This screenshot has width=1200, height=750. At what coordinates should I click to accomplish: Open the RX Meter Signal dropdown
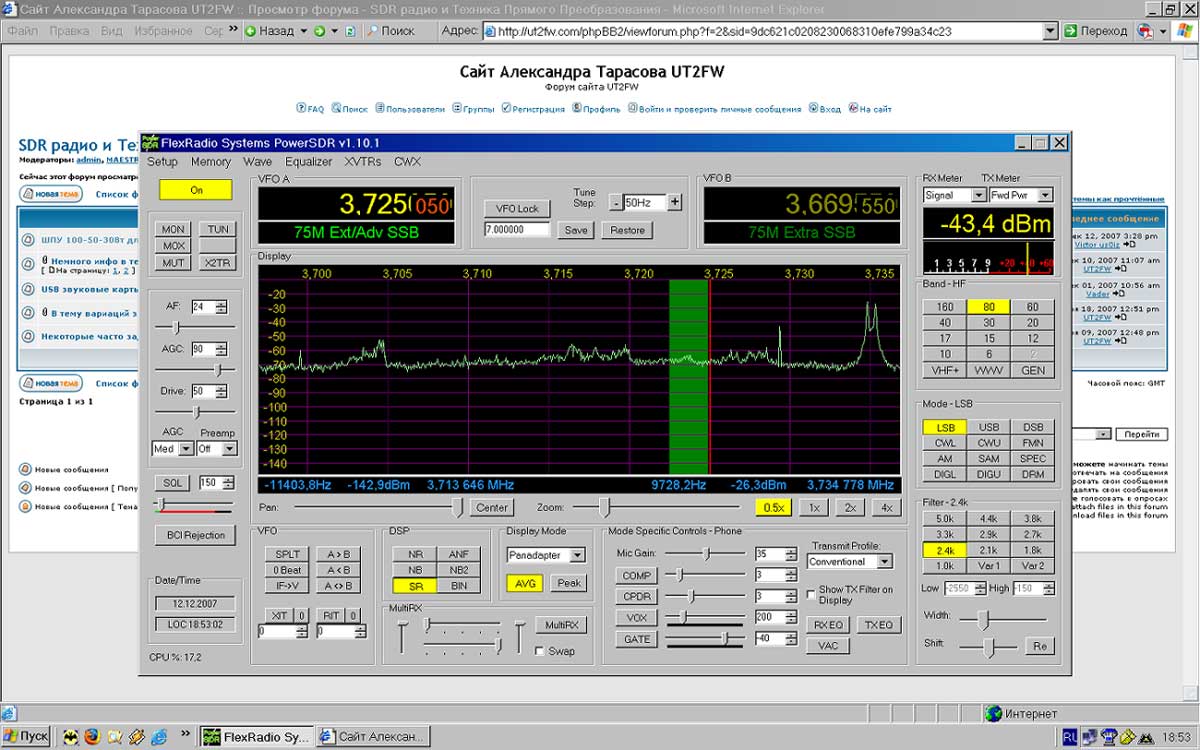pyautogui.click(x=978, y=196)
